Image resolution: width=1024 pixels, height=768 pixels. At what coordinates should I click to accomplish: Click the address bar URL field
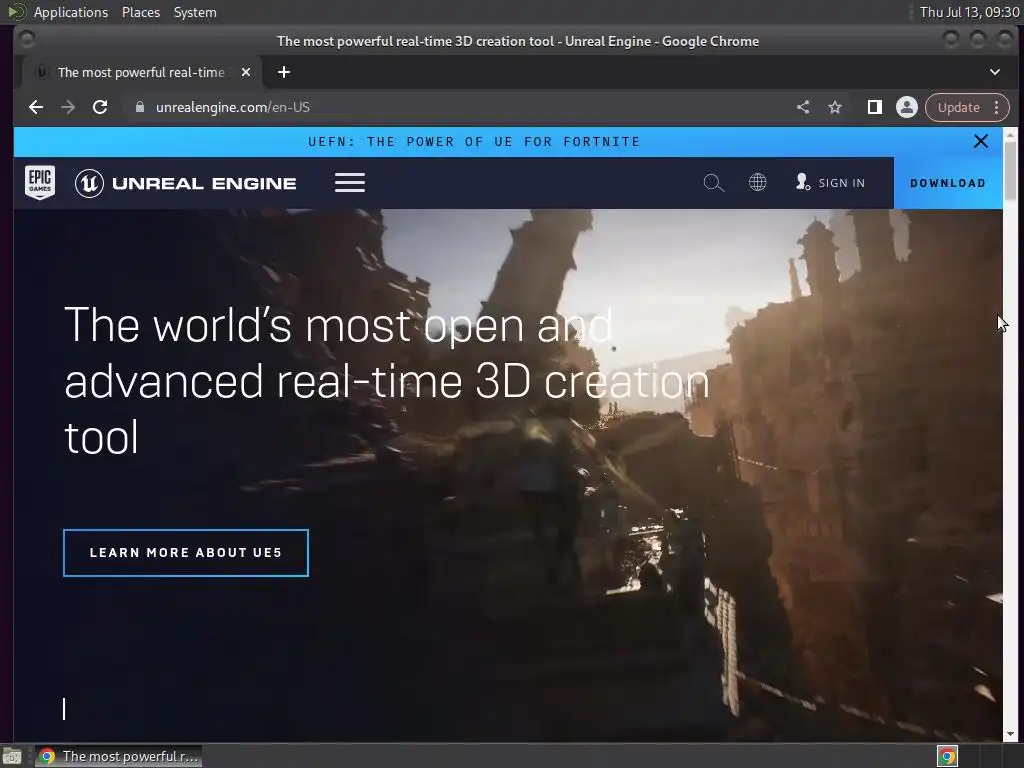pyautogui.click(x=457, y=107)
